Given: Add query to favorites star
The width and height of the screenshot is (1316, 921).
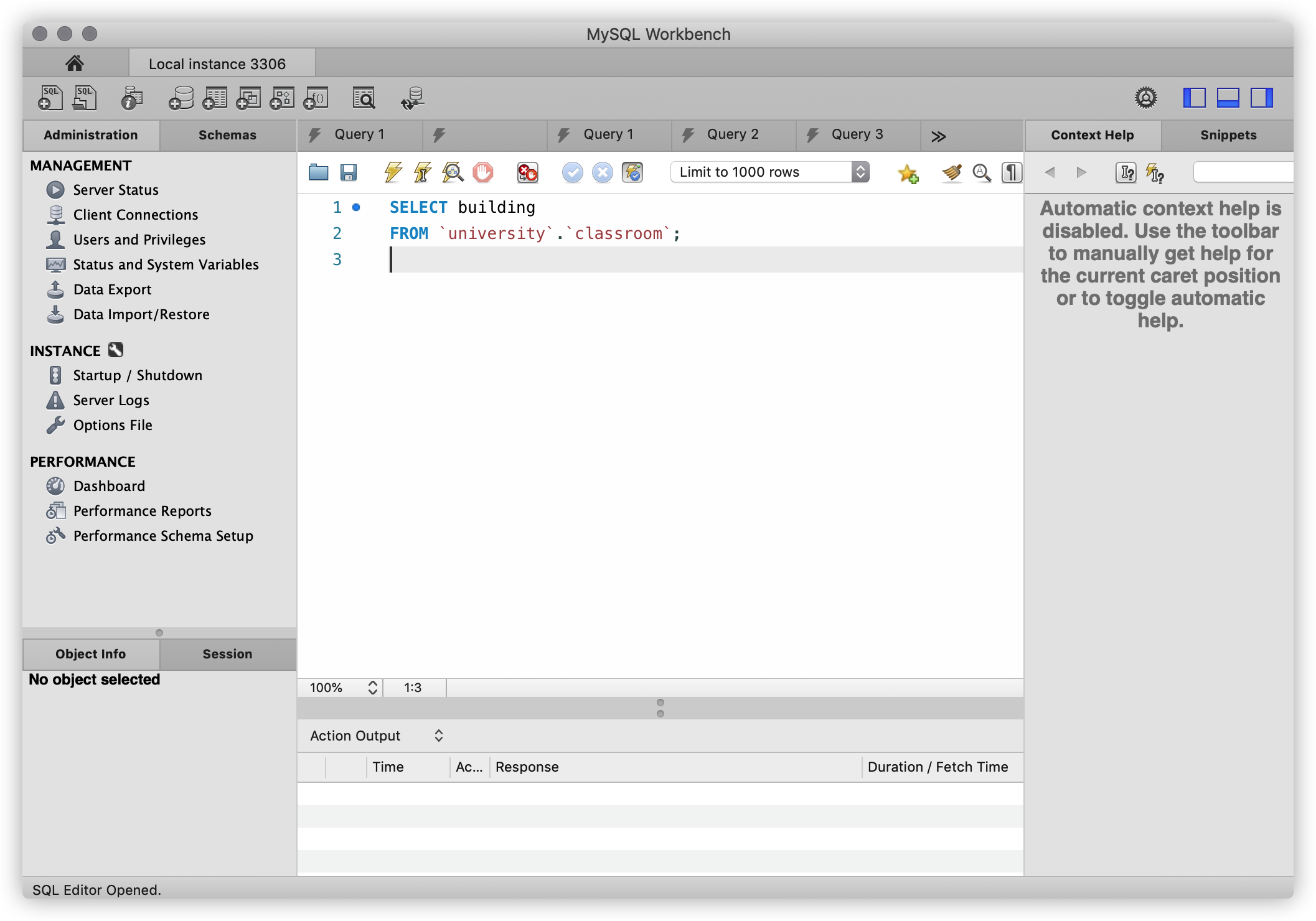Looking at the screenshot, I should (908, 173).
